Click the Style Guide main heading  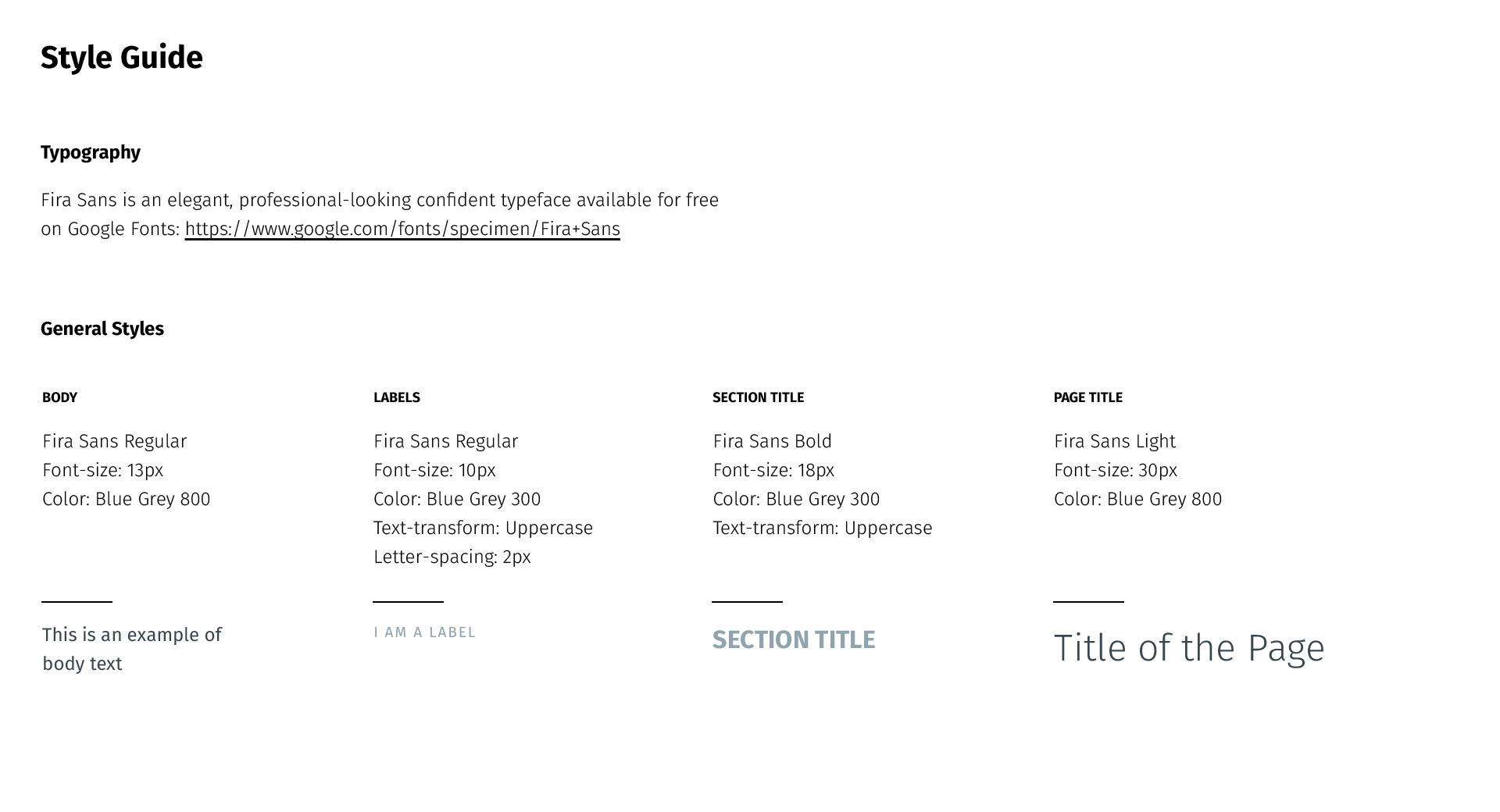pos(122,58)
